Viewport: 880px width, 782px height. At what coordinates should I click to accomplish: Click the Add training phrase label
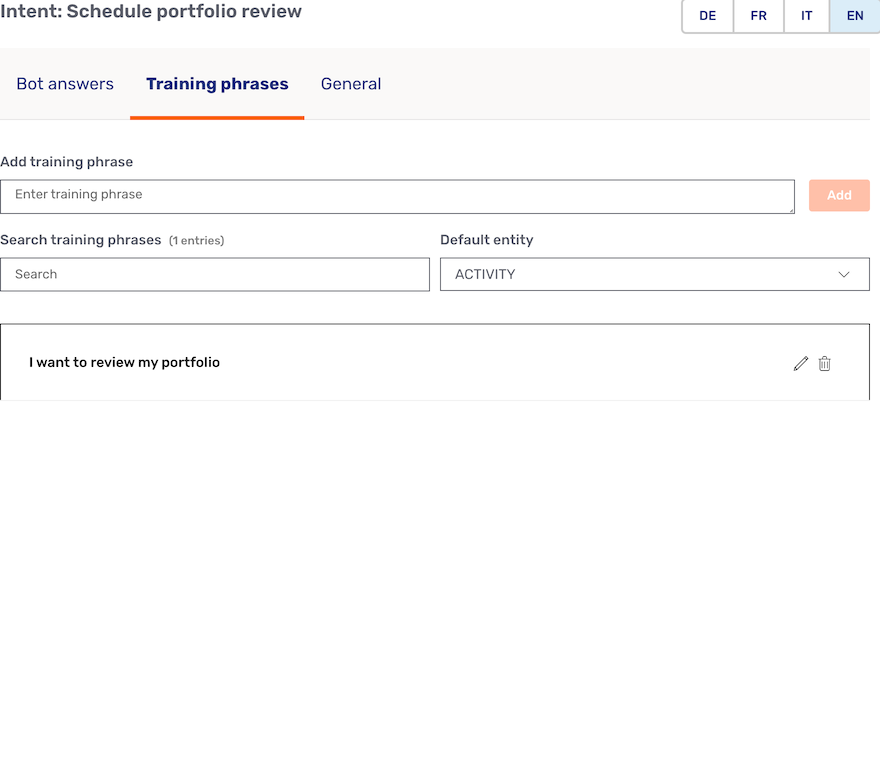67,161
